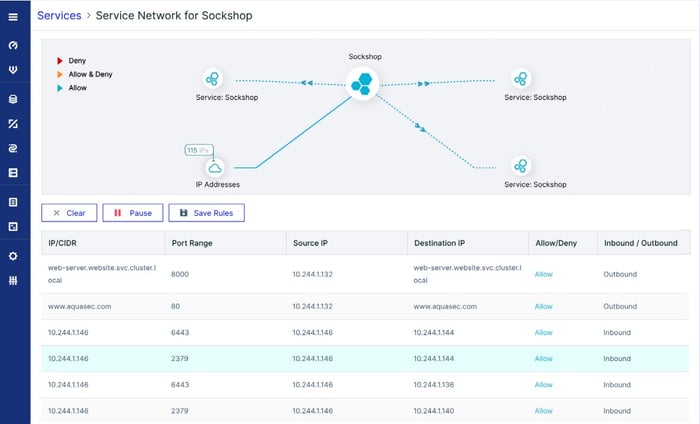Click the Save Rules button
The width and height of the screenshot is (700, 424).
click(x=206, y=213)
